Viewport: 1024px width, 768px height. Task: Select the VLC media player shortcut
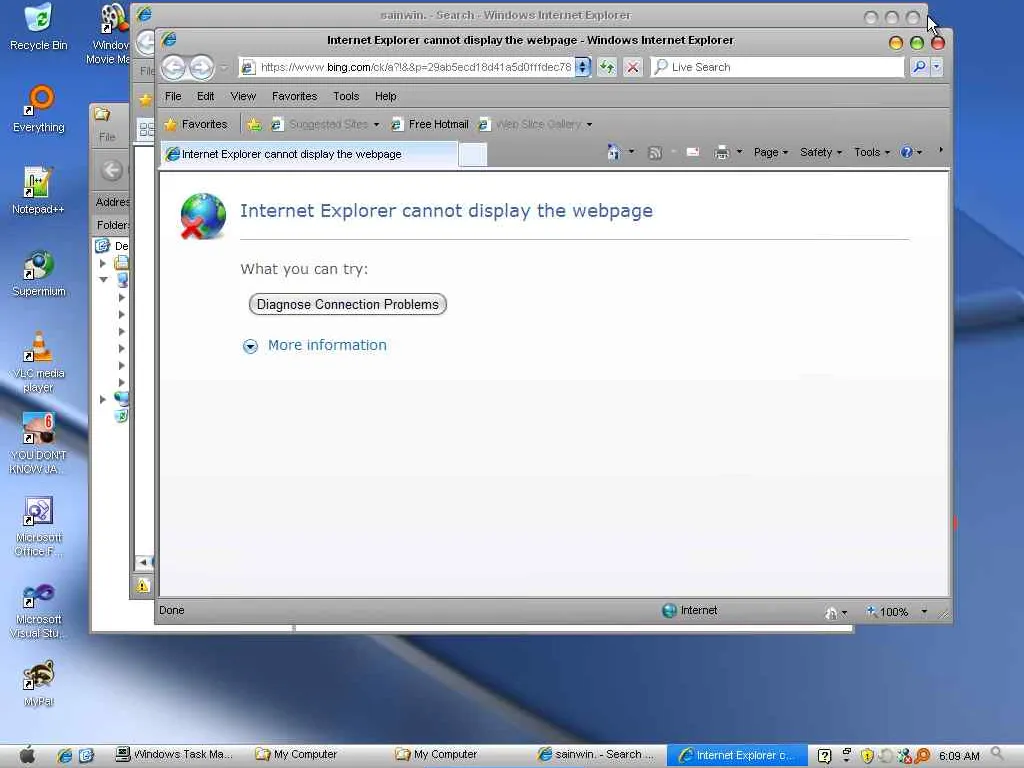[39, 362]
